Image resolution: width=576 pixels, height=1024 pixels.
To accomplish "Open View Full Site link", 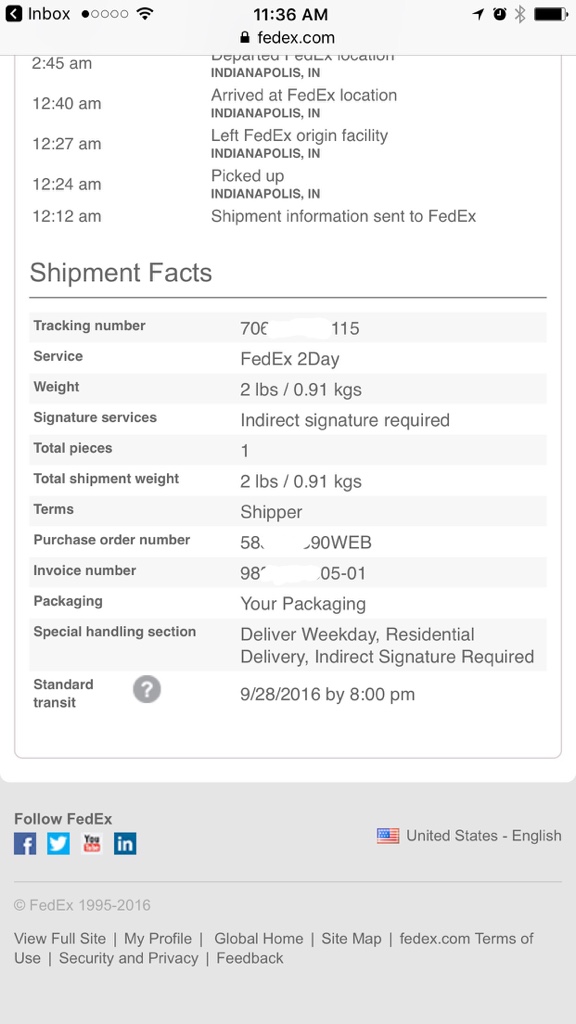I will coord(60,938).
